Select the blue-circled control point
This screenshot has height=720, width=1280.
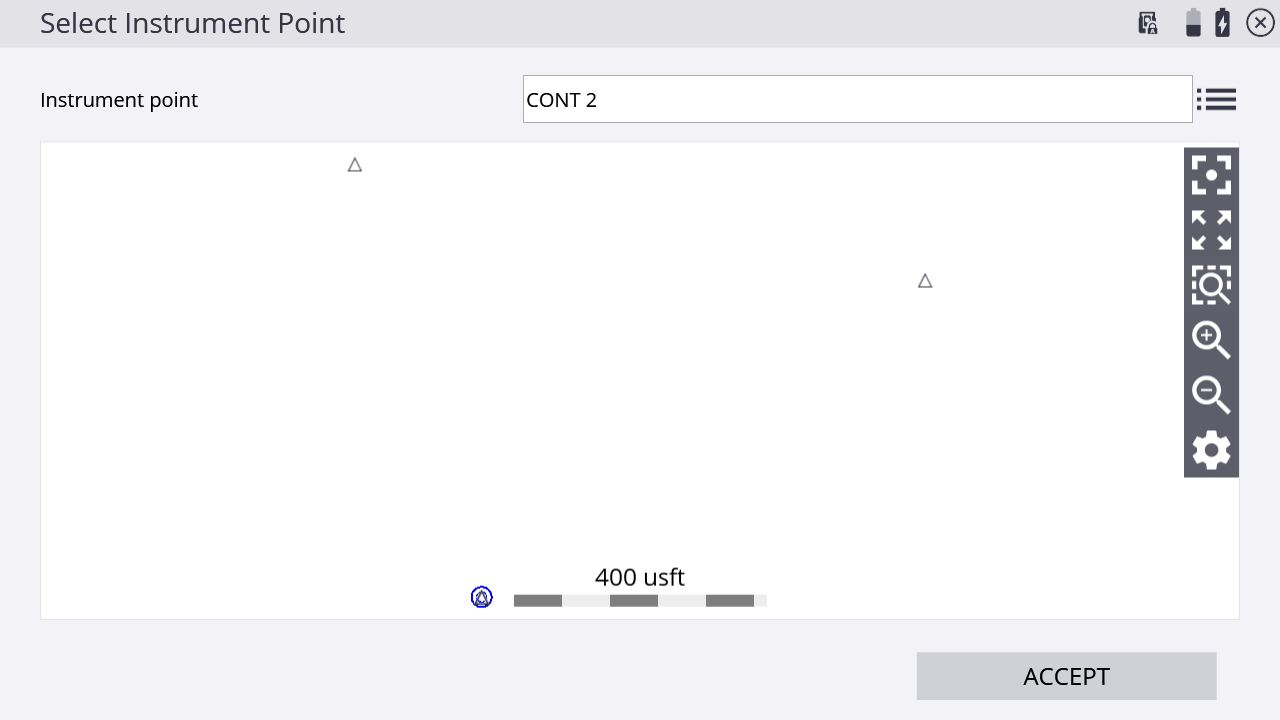pyautogui.click(x=482, y=598)
